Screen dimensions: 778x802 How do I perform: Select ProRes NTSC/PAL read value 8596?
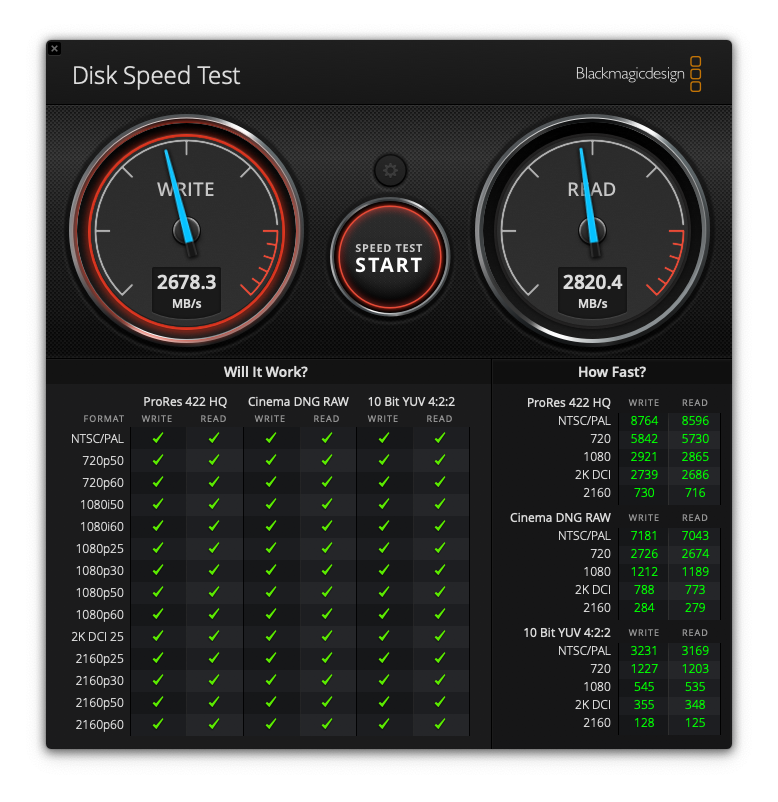point(695,421)
